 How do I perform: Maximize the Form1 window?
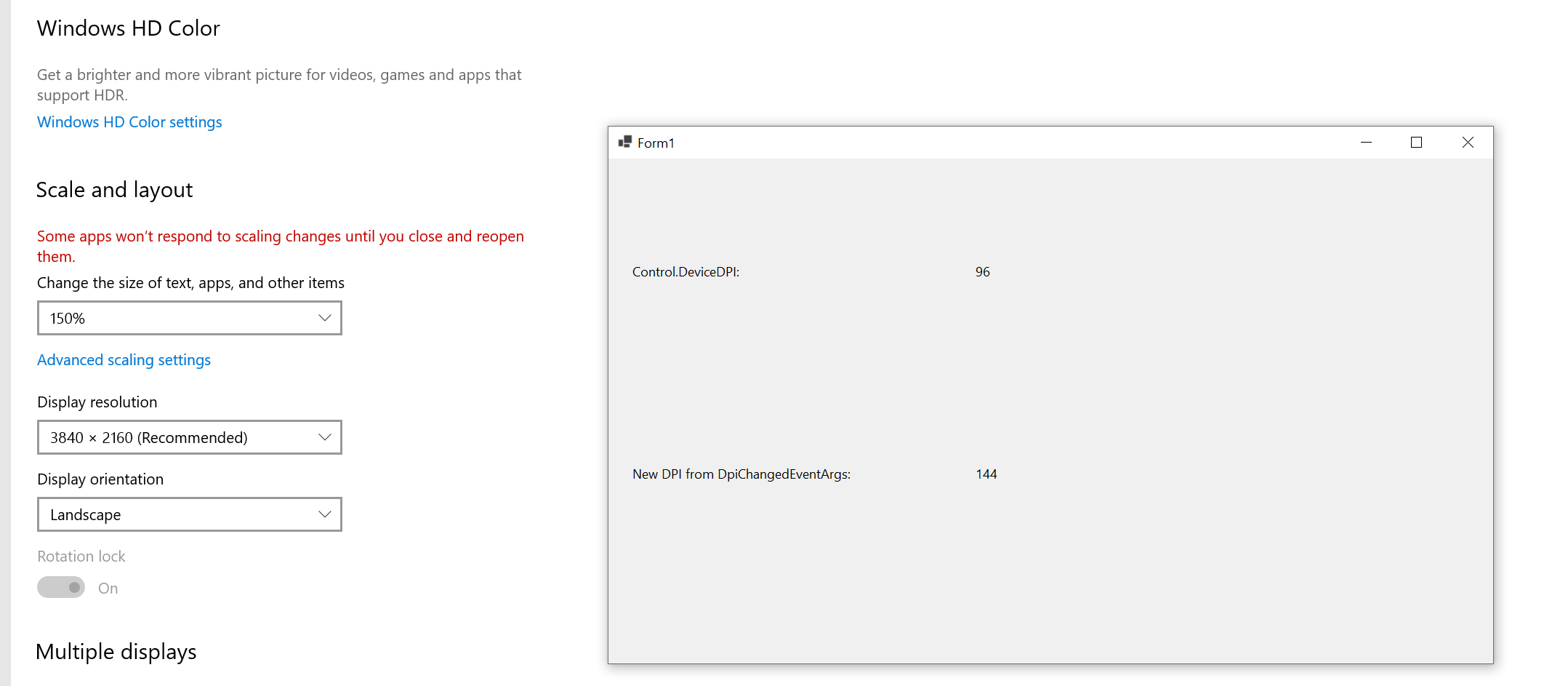[1416, 143]
